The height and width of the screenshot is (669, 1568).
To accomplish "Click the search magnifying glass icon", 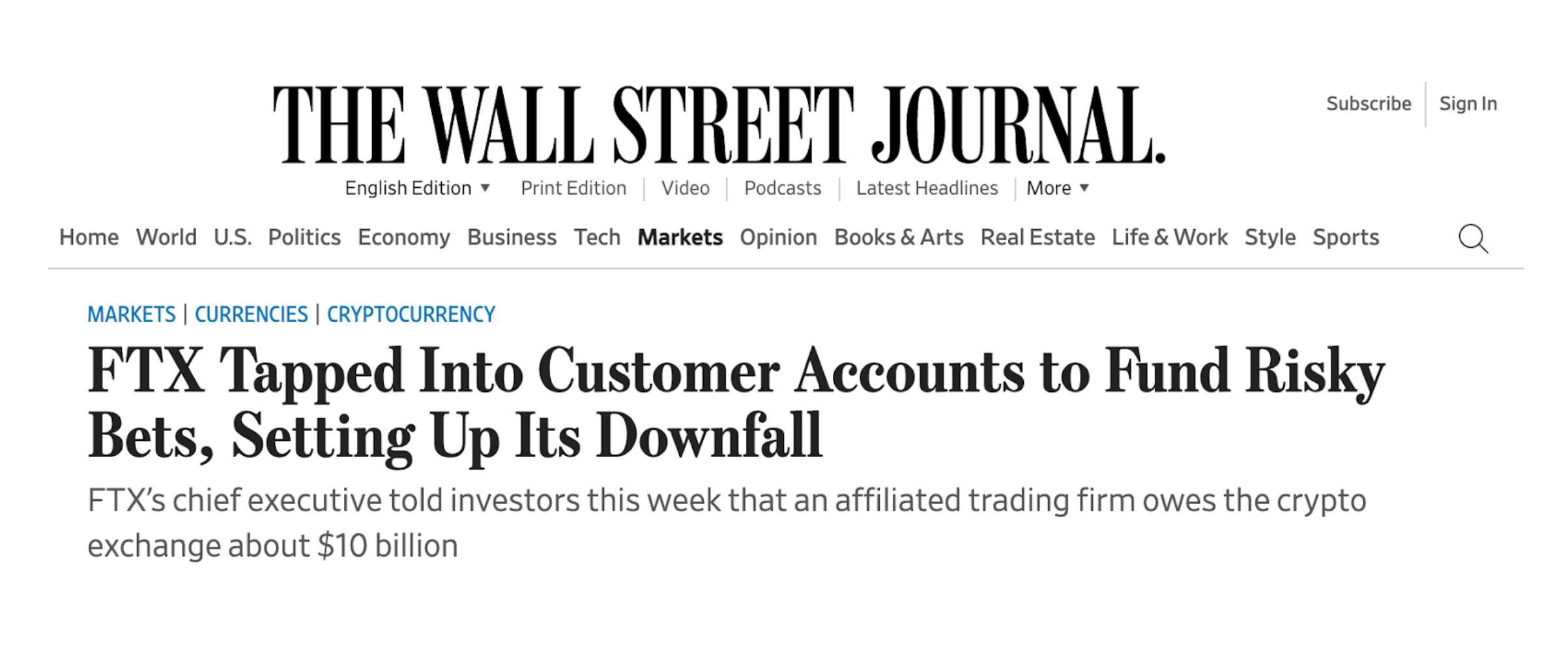I will [x=1473, y=239].
